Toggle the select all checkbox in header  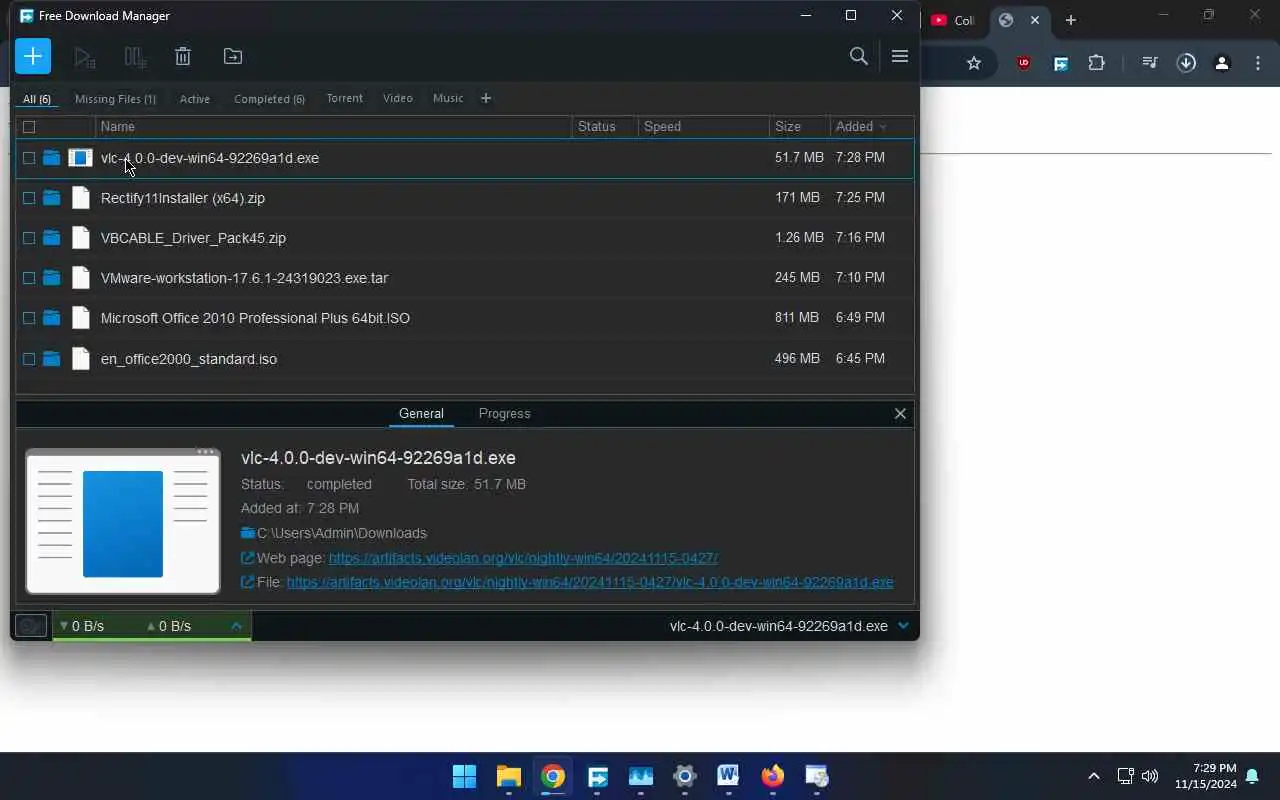tap(29, 127)
